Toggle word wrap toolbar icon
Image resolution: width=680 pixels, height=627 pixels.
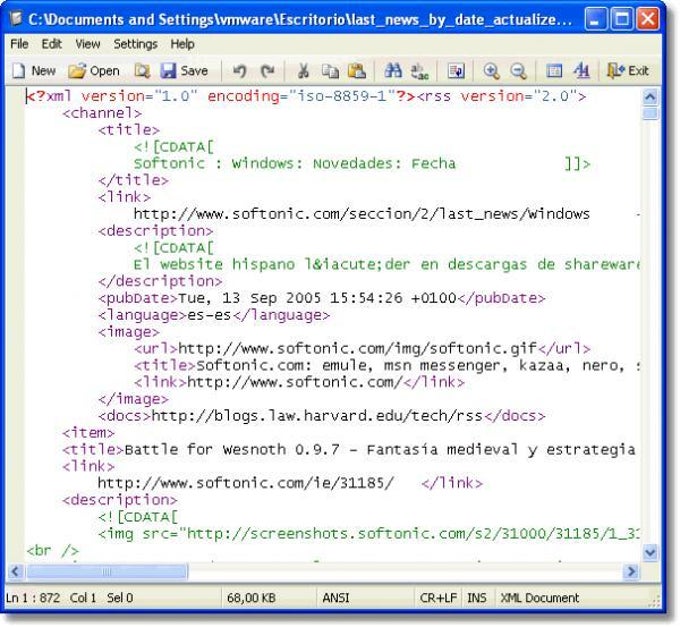[x=456, y=70]
